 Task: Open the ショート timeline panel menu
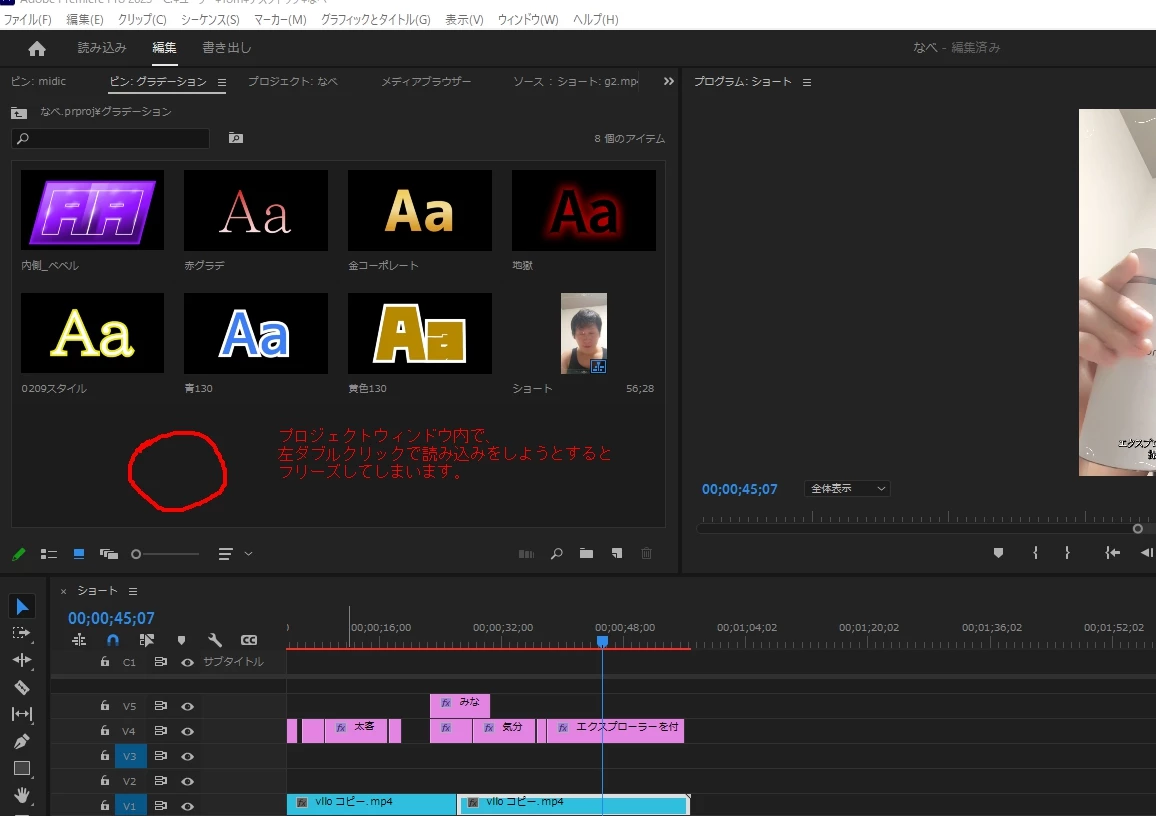click(x=133, y=591)
